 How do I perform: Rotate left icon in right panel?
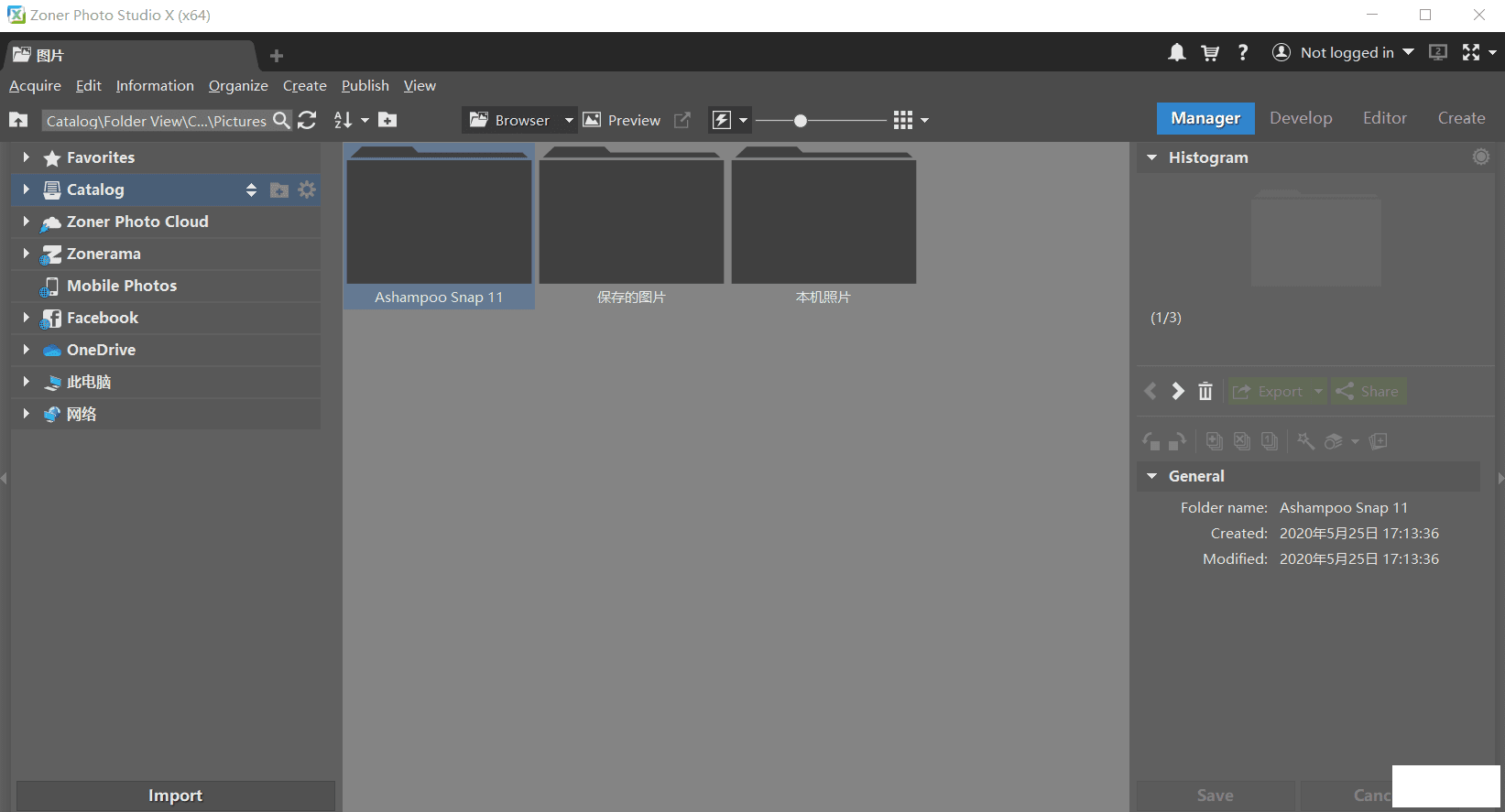1151,441
